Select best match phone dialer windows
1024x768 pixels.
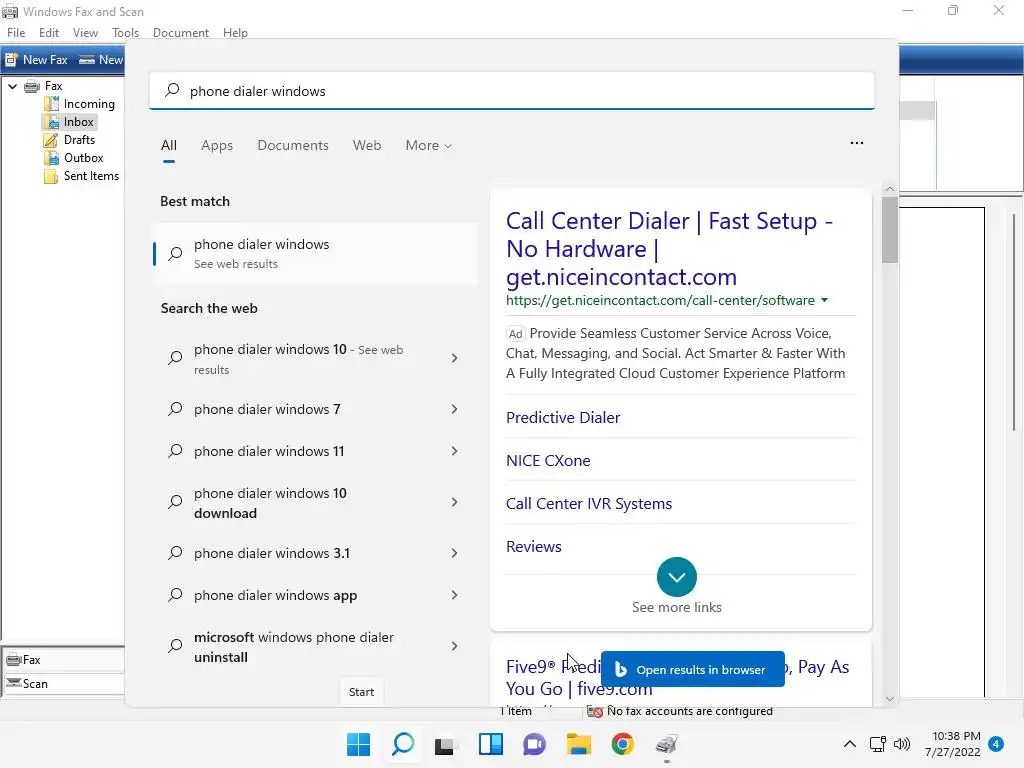click(x=315, y=253)
